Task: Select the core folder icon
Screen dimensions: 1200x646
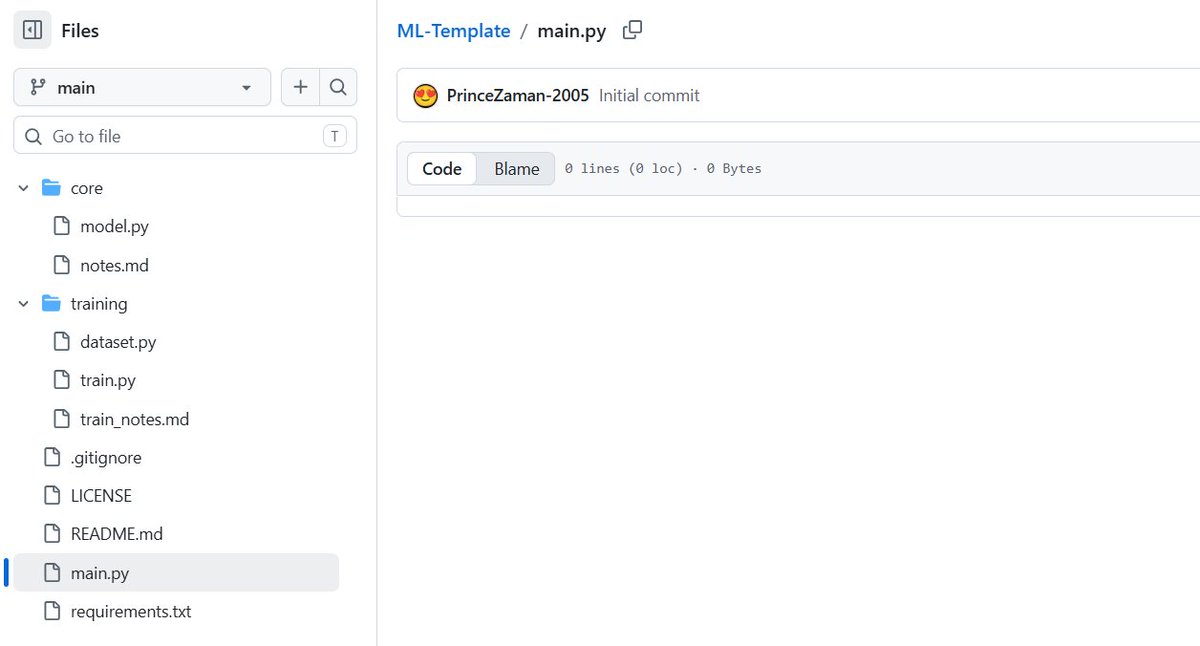Action: click(x=51, y=188)
